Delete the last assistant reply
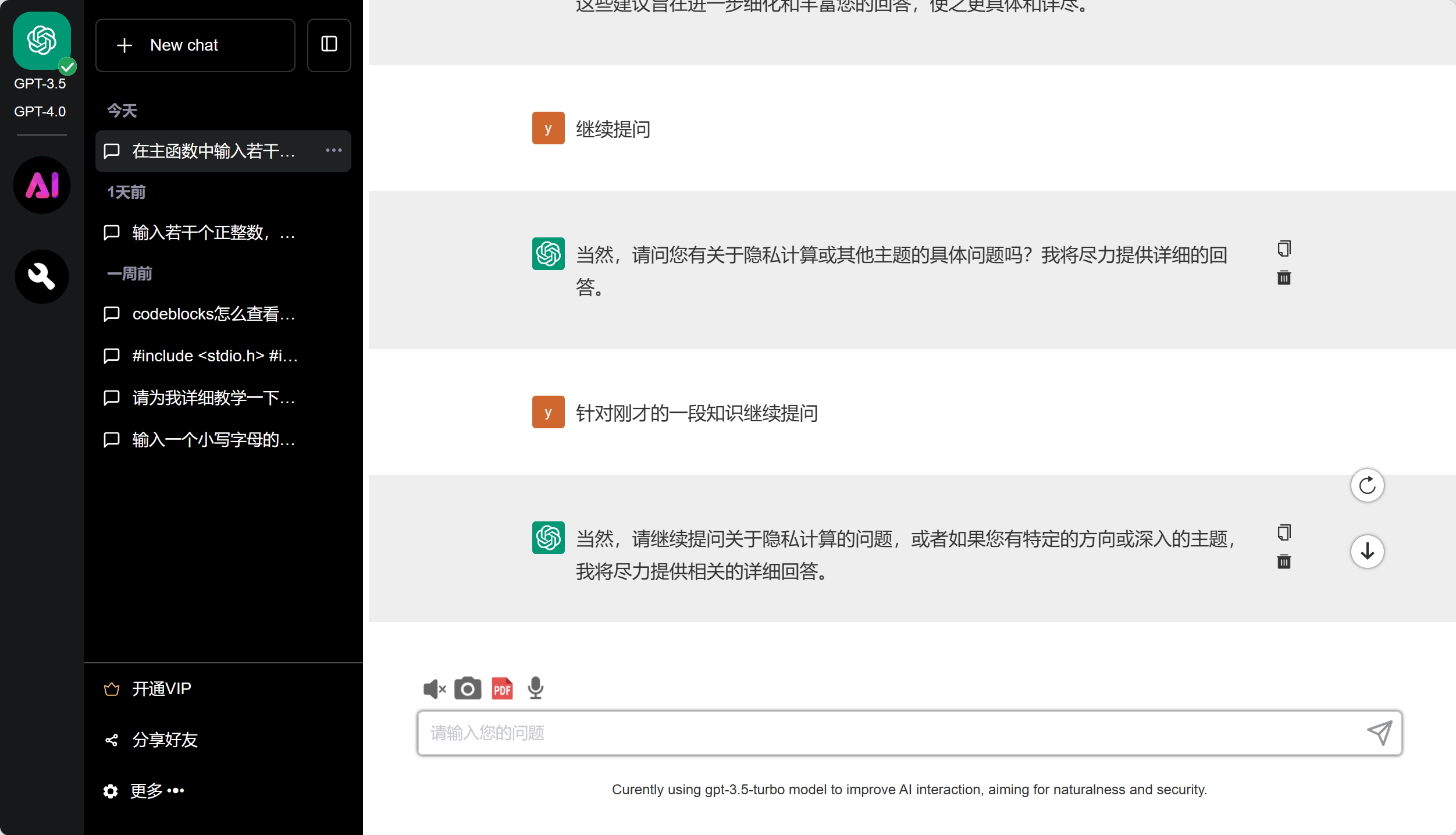The image size is (1456, 835). pos(1284,562)
